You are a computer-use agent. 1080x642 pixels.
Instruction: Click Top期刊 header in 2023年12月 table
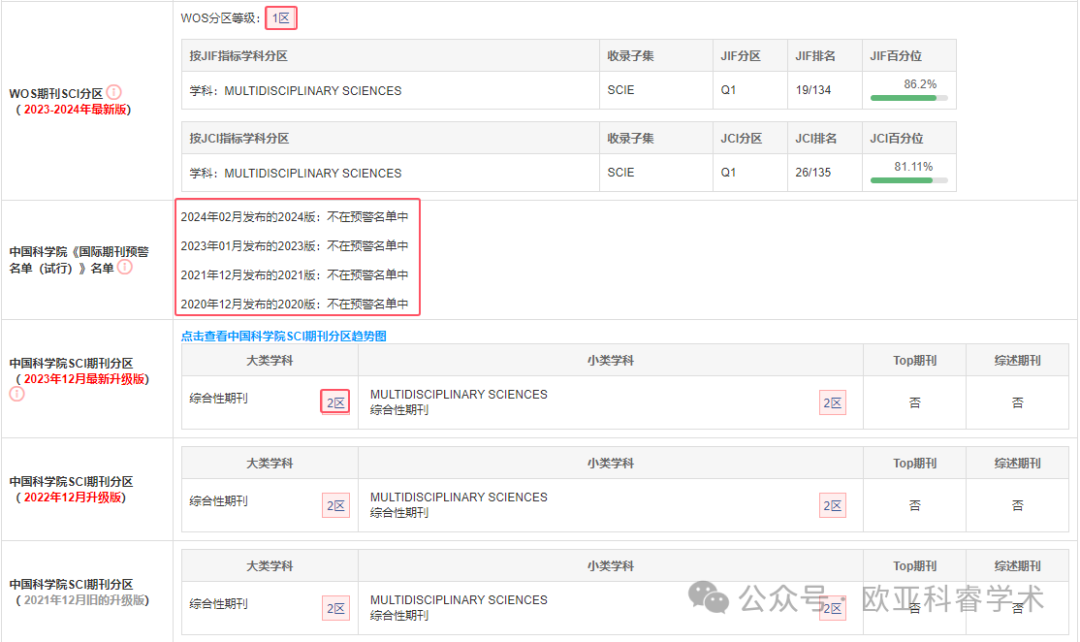pos(915,360)
